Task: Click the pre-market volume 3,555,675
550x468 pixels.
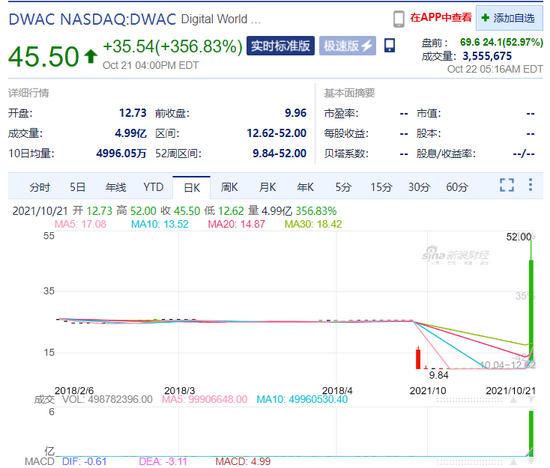Action: point(487,56)
